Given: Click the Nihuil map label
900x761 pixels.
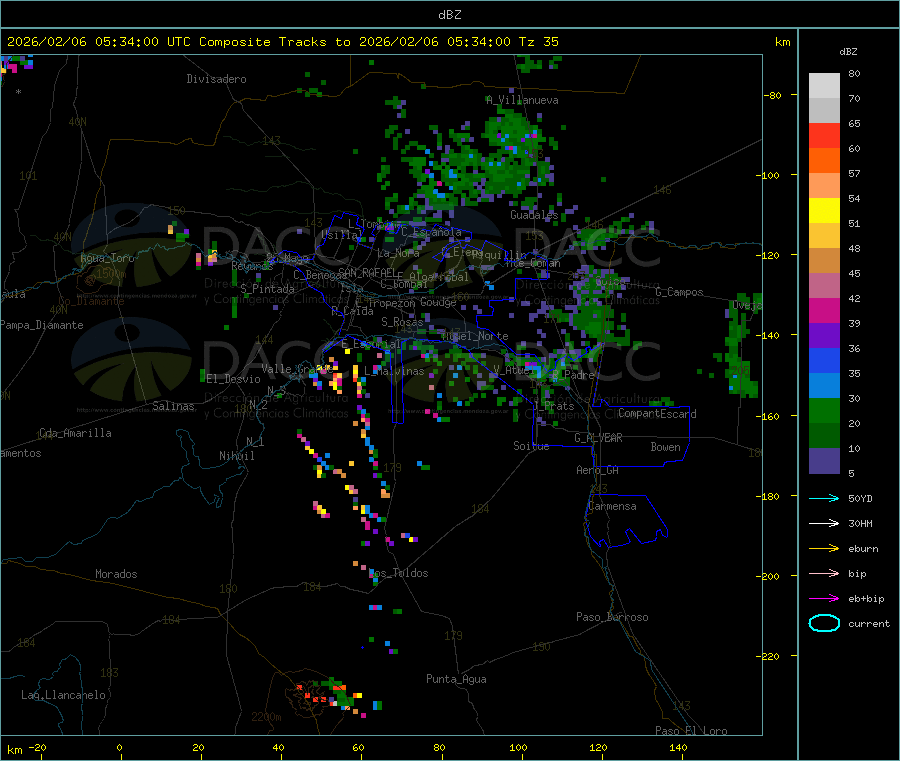Looking at the screenshot, I should tap(236, 456).
